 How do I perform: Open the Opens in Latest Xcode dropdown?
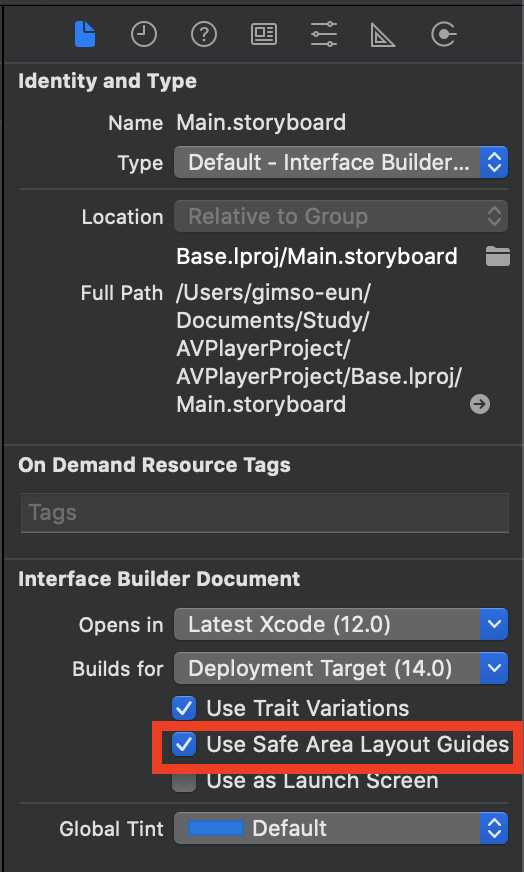pyautogui.click(x=340, y=625)
